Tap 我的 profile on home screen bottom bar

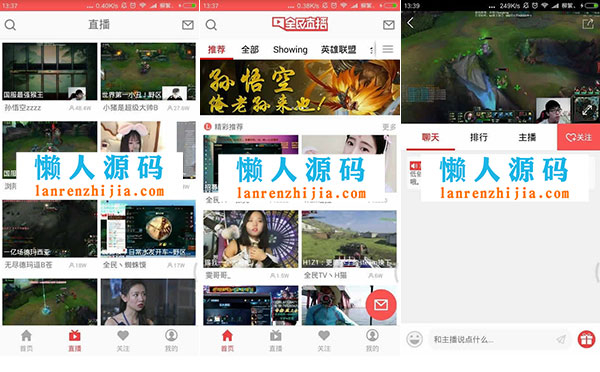372,340
